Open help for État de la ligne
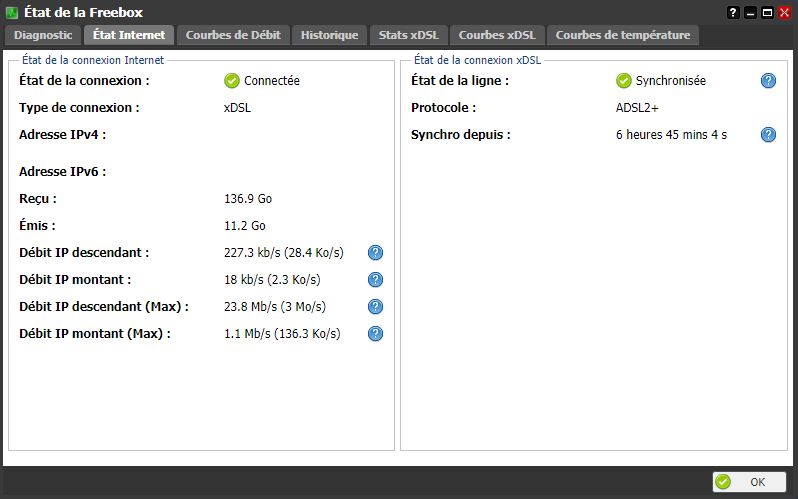The image size is (798, 499). tap(768, 80)
